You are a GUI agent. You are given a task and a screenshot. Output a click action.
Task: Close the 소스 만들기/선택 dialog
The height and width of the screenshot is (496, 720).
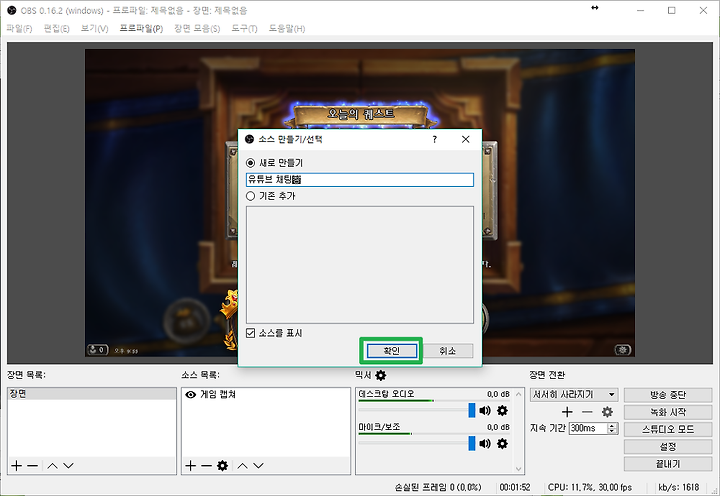[x=466, y=139]
